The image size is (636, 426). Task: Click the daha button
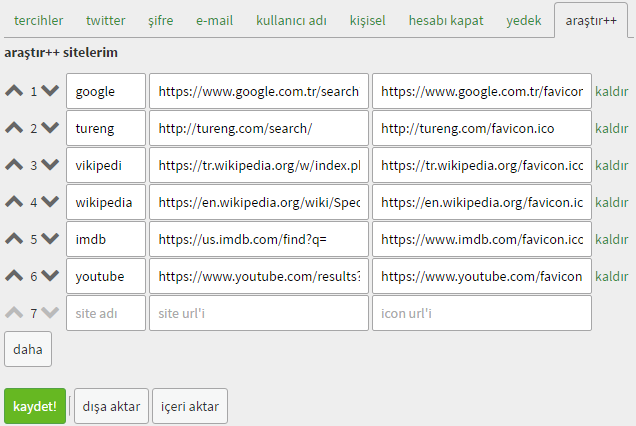(x=28, y=349)
